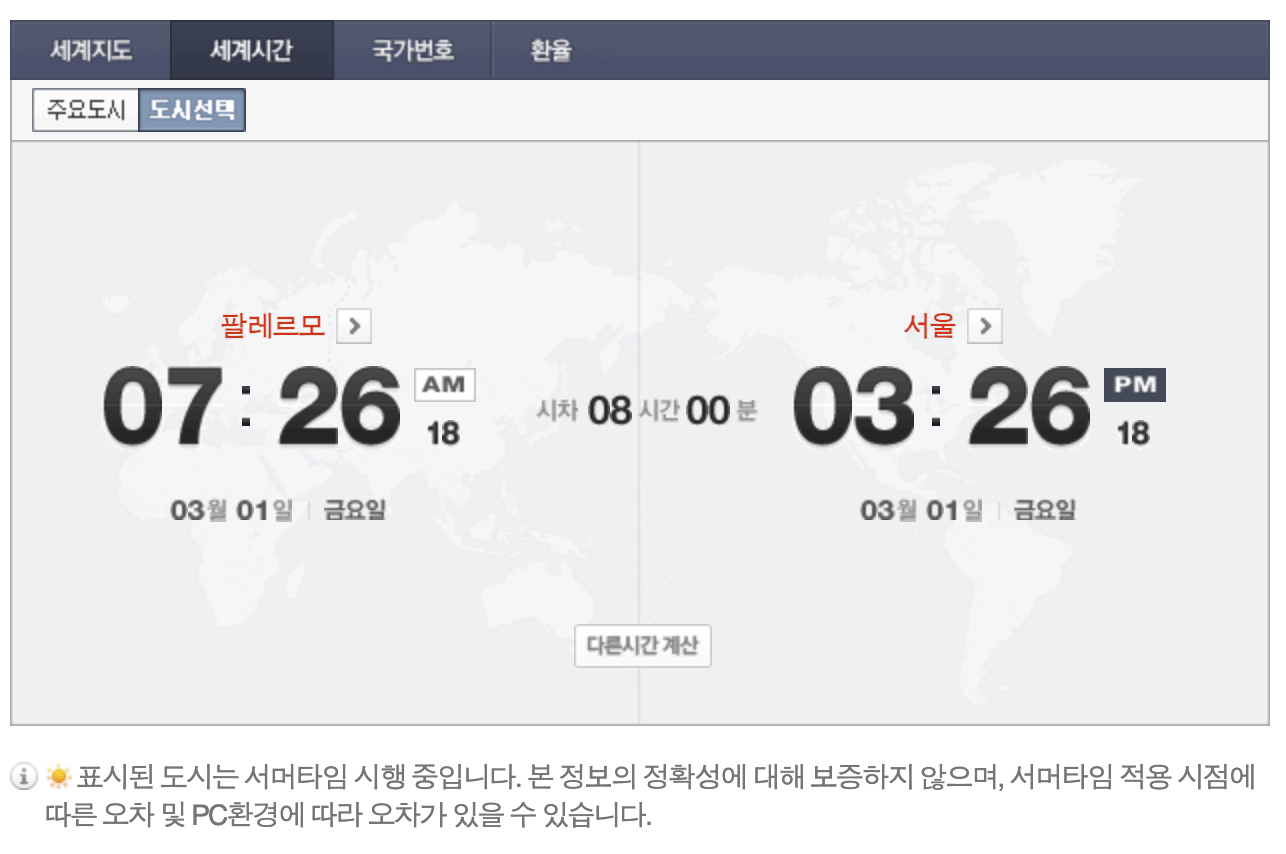Click the 팔레르모 date 03월 01일
The width and height of the screenshot is (1286, 854).
(232, 511)
